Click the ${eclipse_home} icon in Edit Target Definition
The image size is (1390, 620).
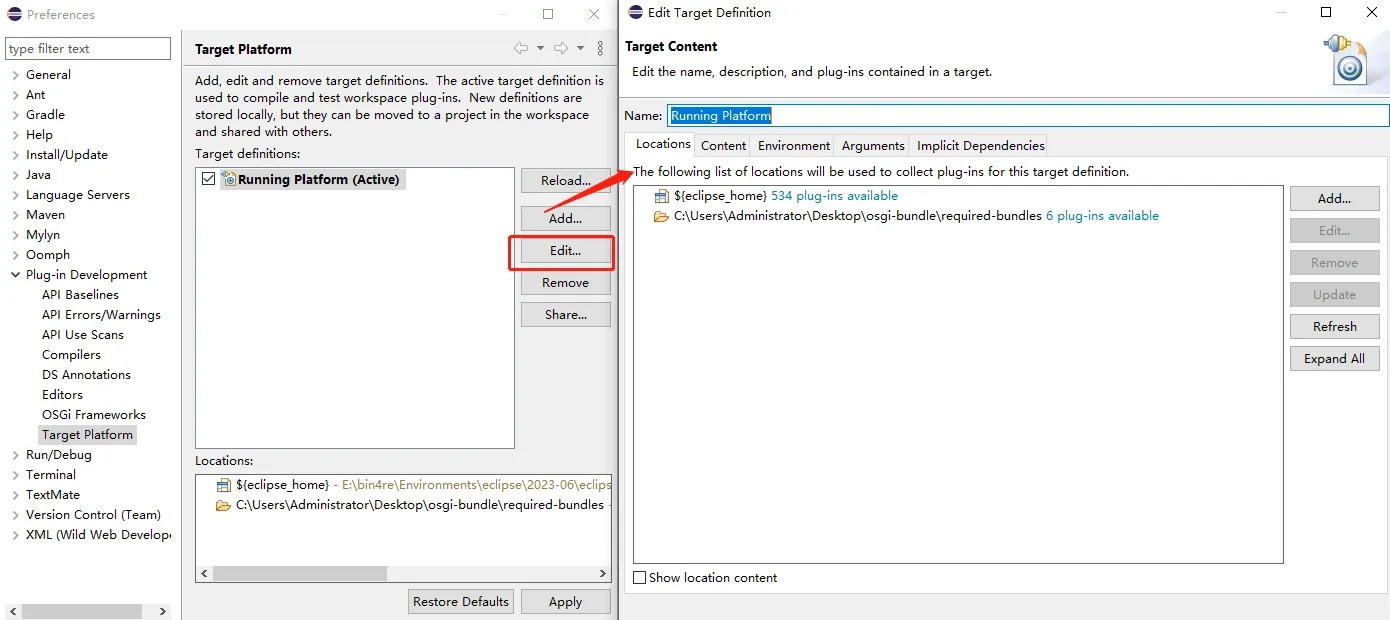click(661, 196)
